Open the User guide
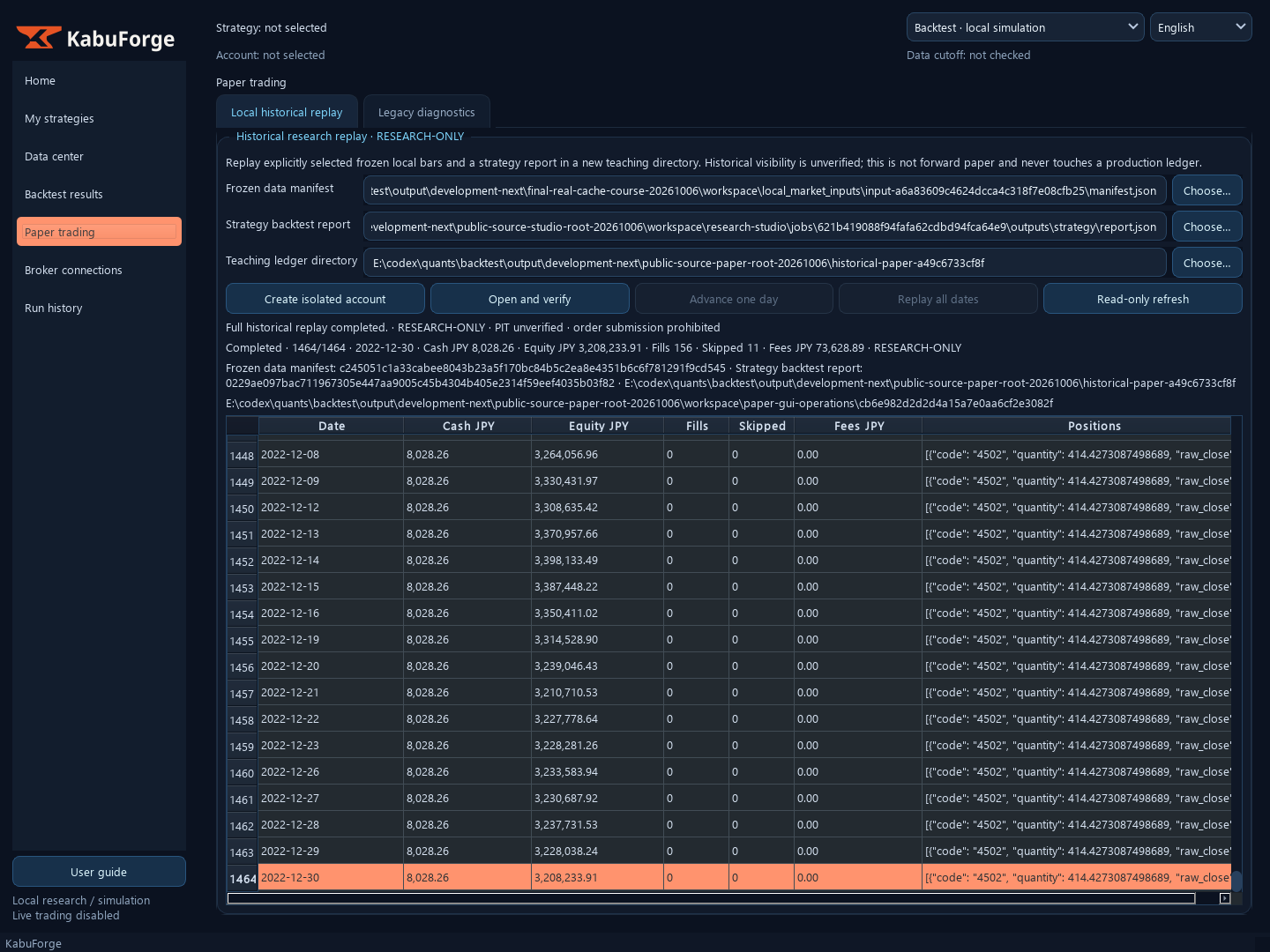 [99, 872]
